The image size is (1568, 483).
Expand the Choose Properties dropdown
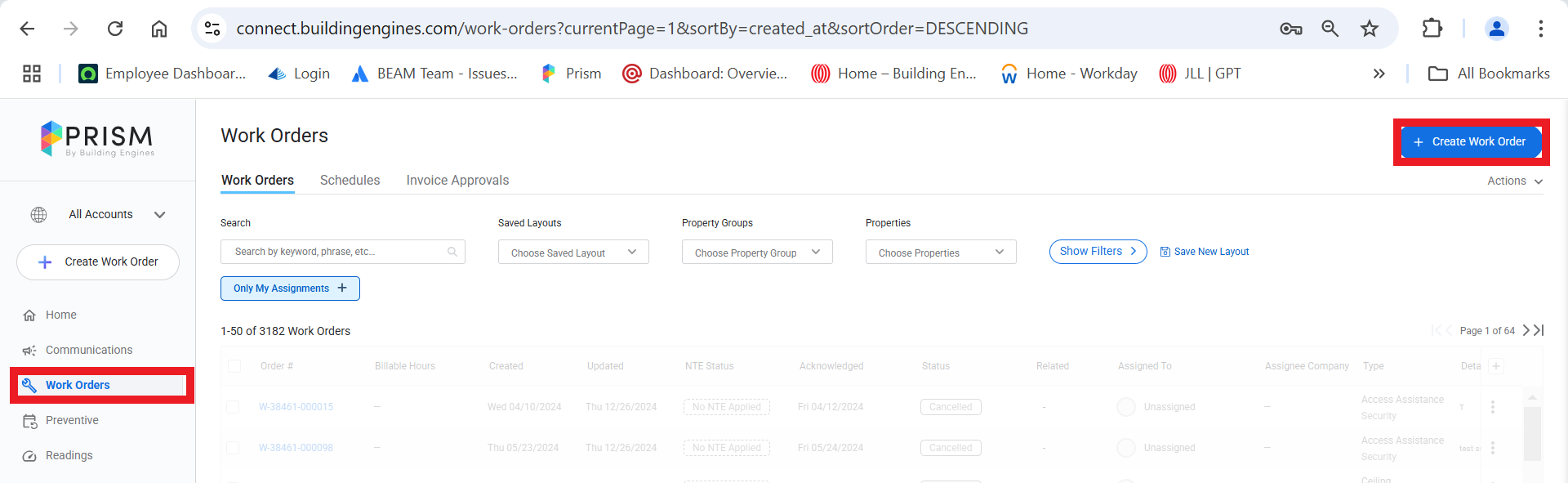pos(941,253)
